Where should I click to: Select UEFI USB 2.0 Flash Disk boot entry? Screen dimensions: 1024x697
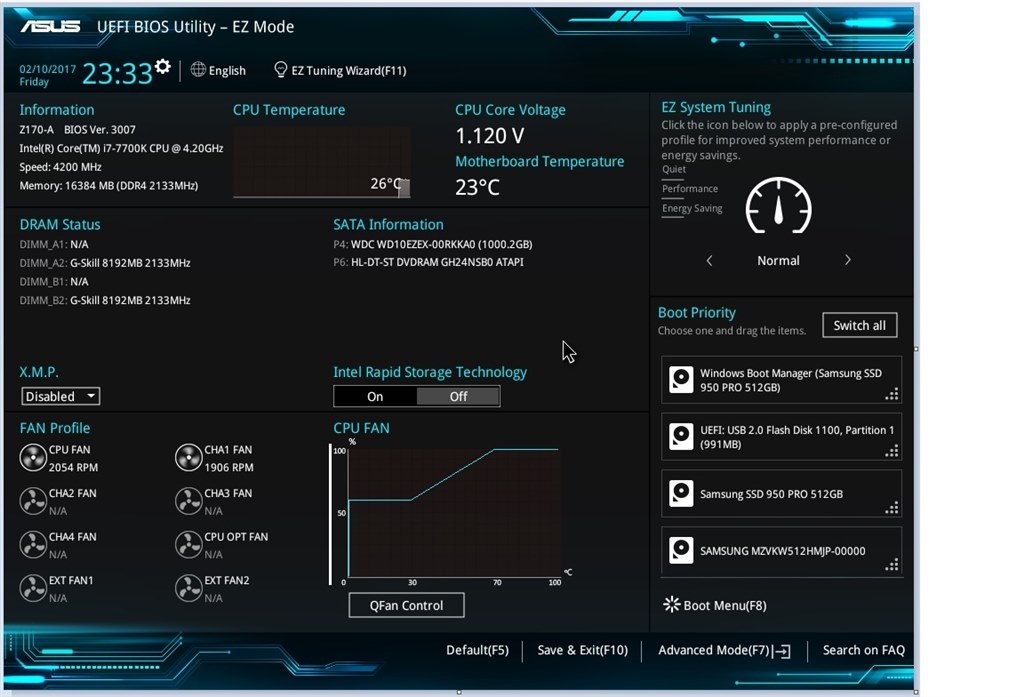tap(782, 436)
